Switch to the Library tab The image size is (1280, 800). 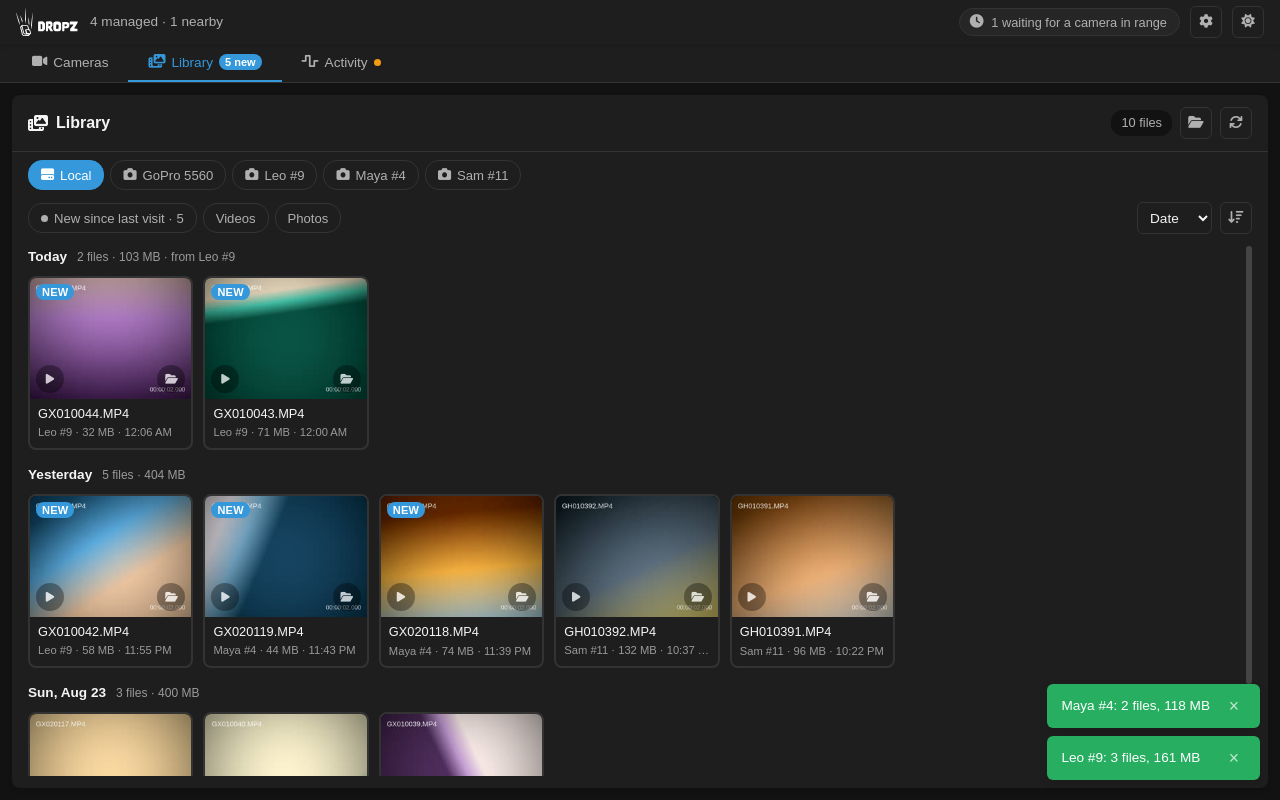pos(205,62)
